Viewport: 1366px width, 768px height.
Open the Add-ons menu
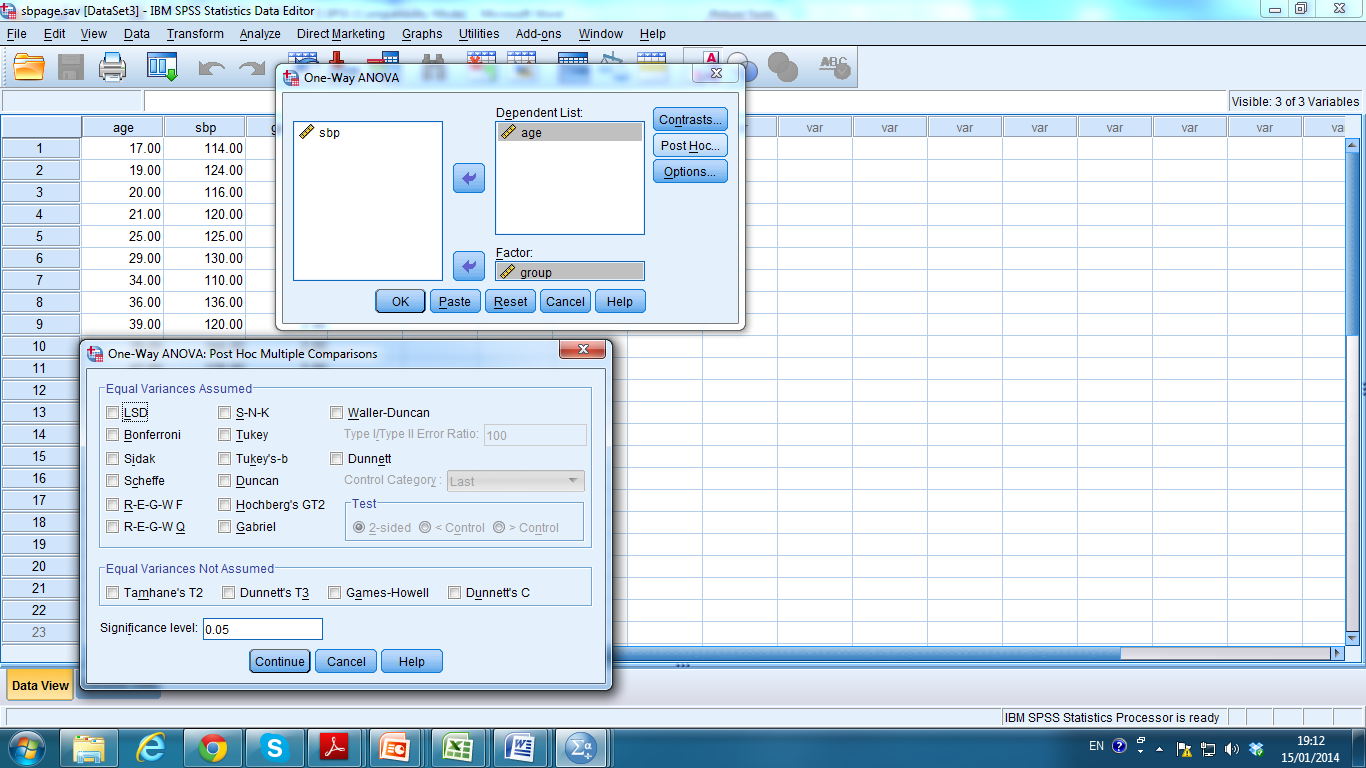click(x=539, y=33)
